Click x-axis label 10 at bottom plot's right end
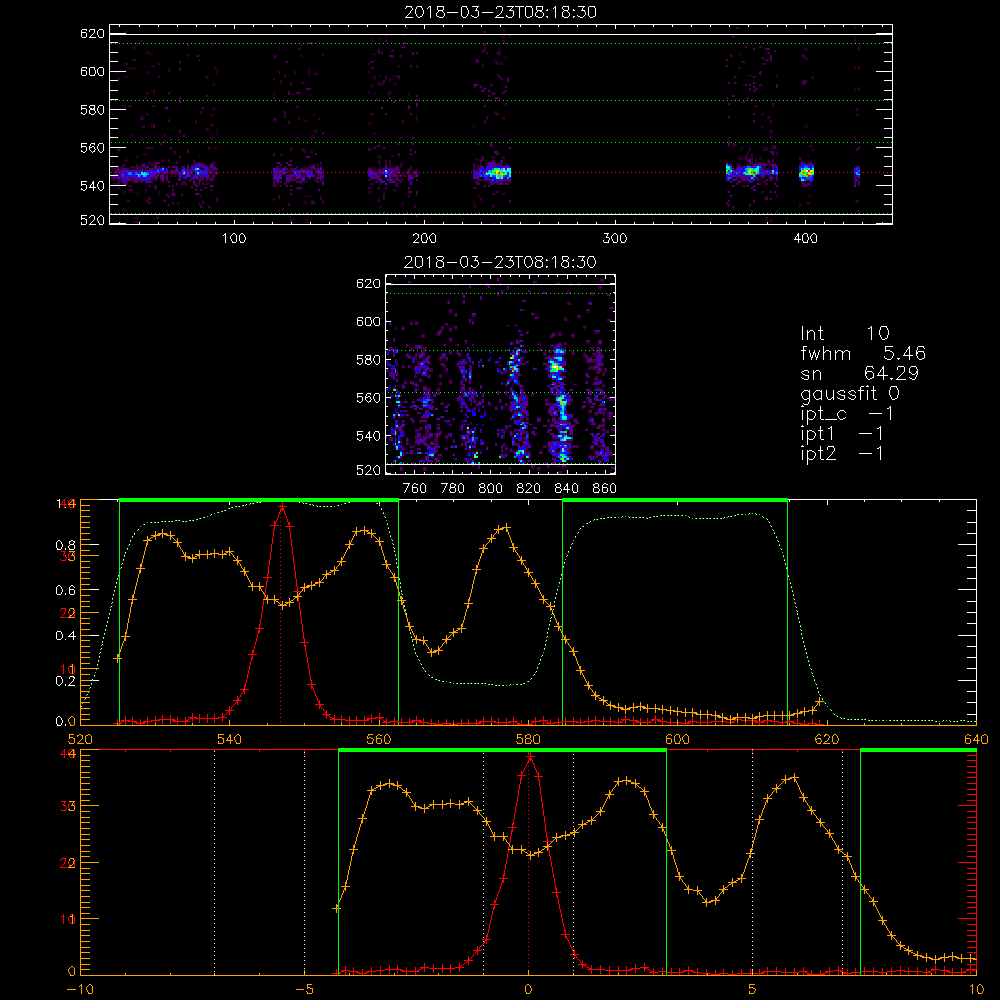1000x1000 pixels. [976, 989]
